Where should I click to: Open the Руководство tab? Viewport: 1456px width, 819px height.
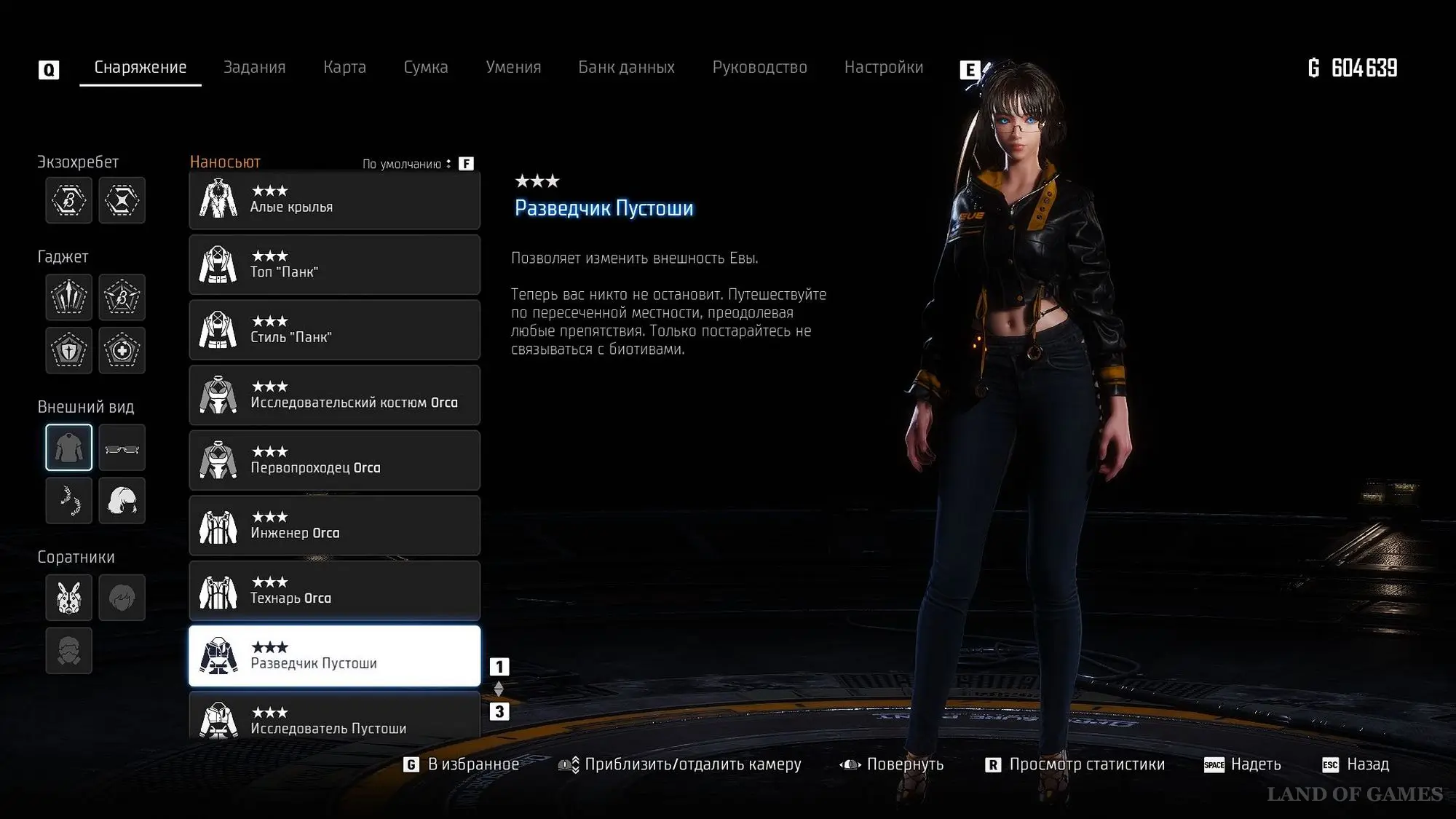[x=759, y=68]
